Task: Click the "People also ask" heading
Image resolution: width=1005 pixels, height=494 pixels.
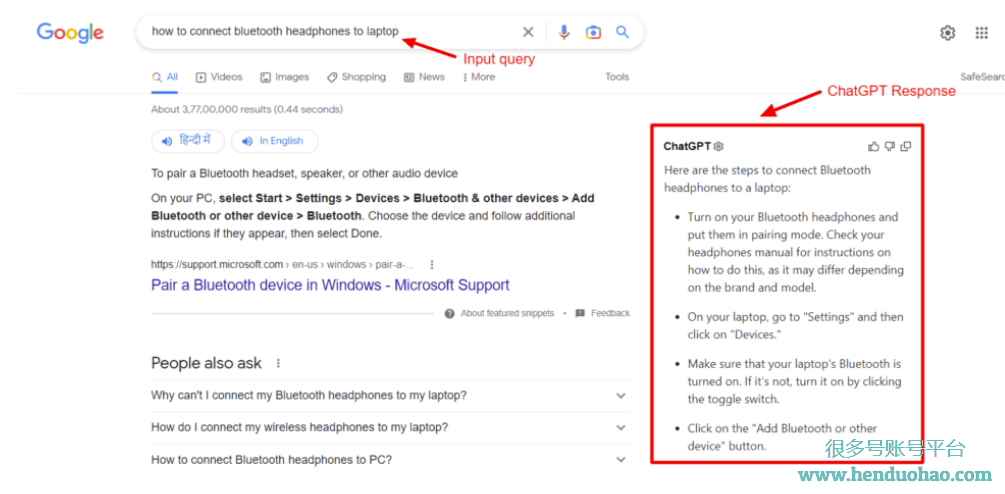Action: coord(206,363)
